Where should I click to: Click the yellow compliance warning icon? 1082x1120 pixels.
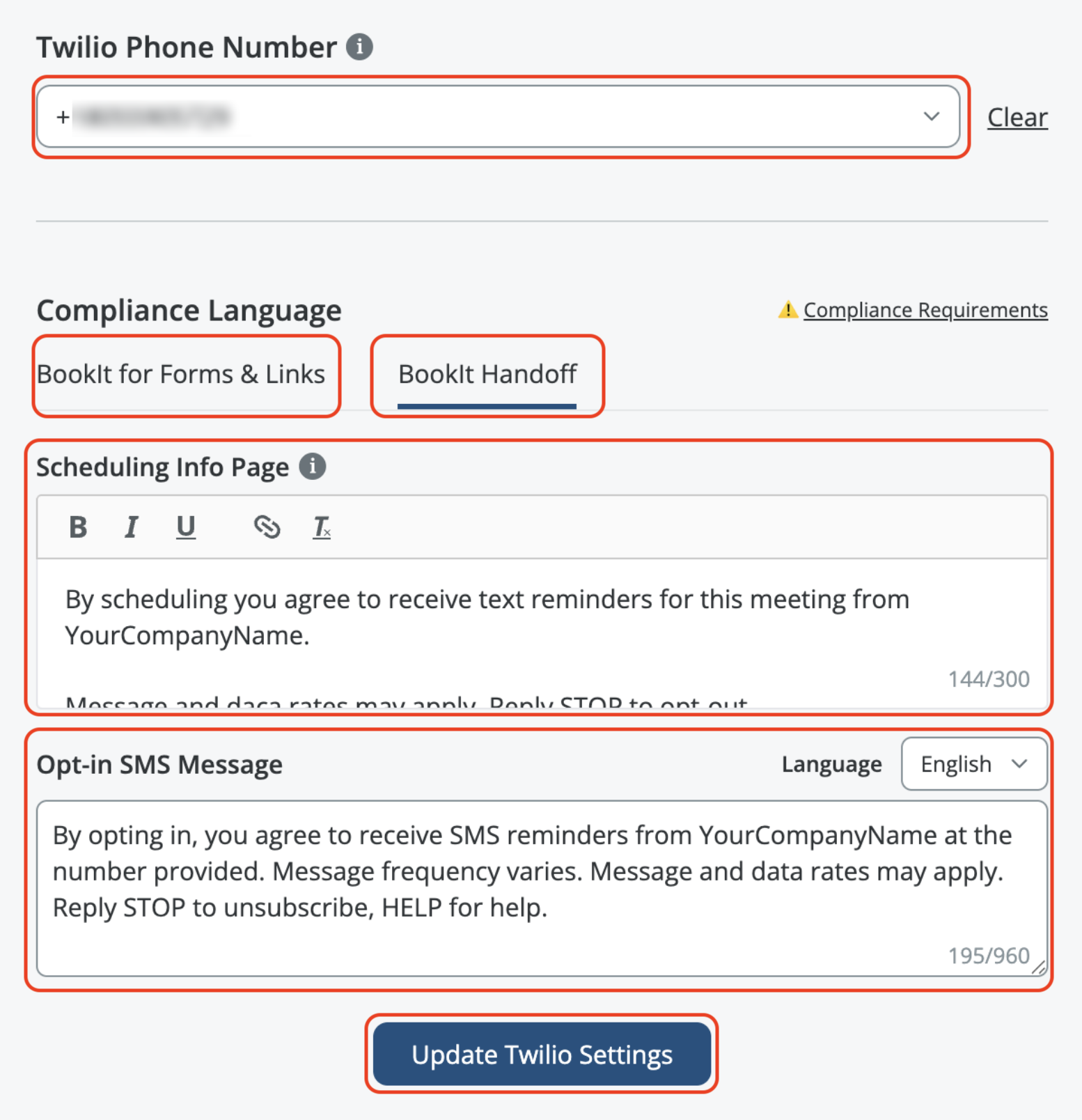point(787,310)
